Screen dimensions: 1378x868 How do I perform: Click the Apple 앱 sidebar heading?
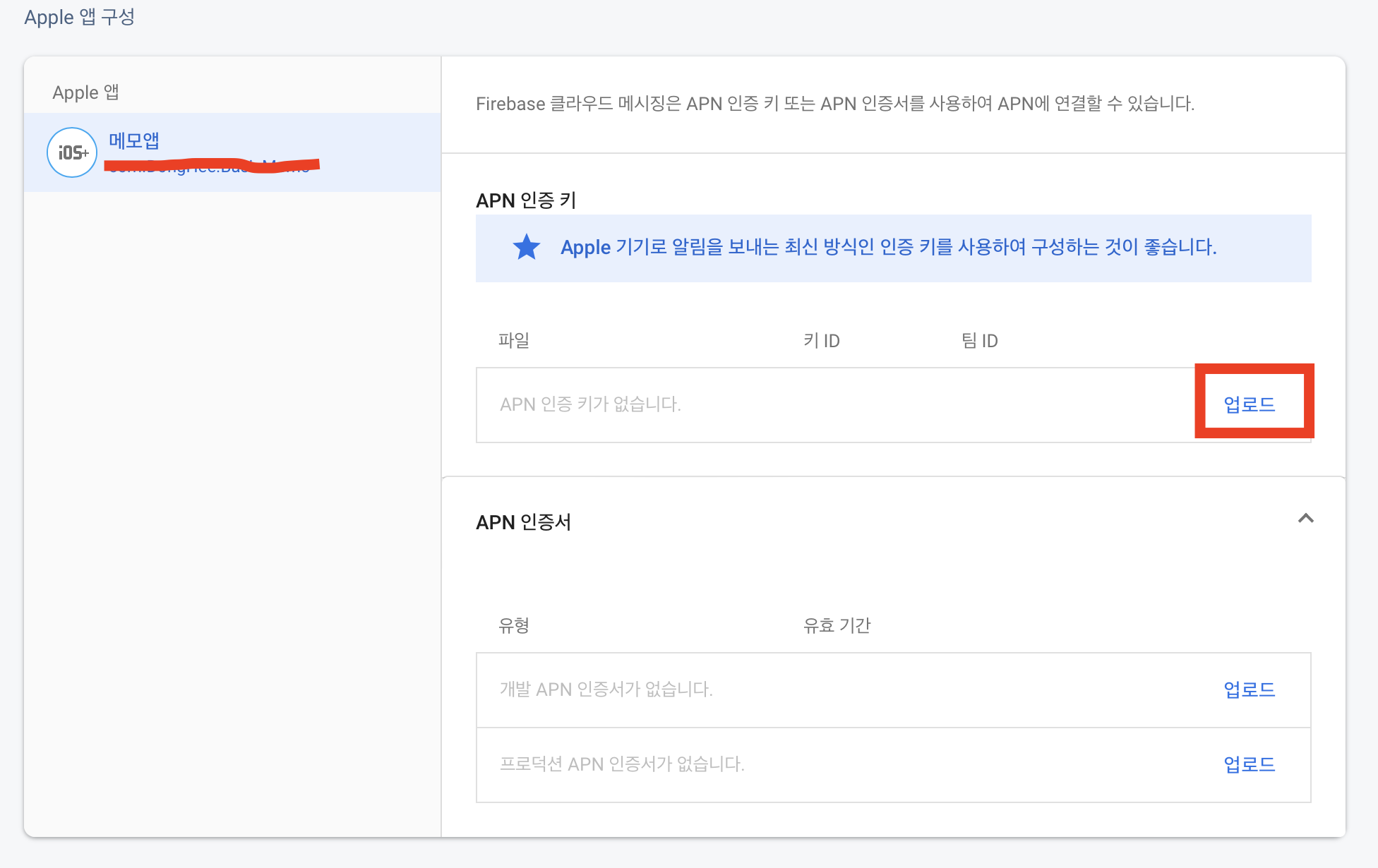point(85,92)
